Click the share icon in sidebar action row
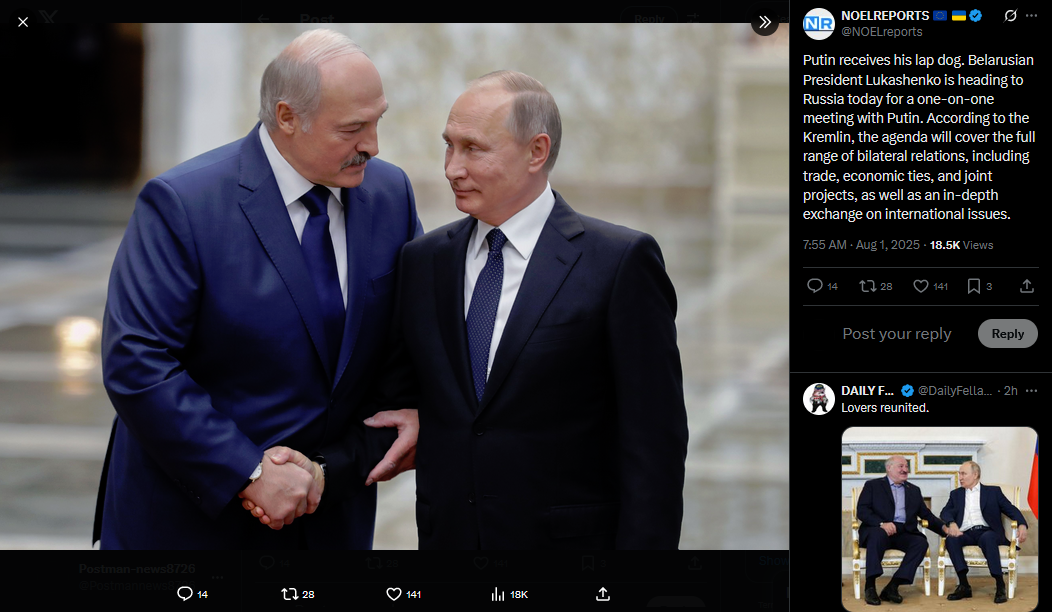The width and height of the screenshot is (1052, 612). coord(1027,286)
